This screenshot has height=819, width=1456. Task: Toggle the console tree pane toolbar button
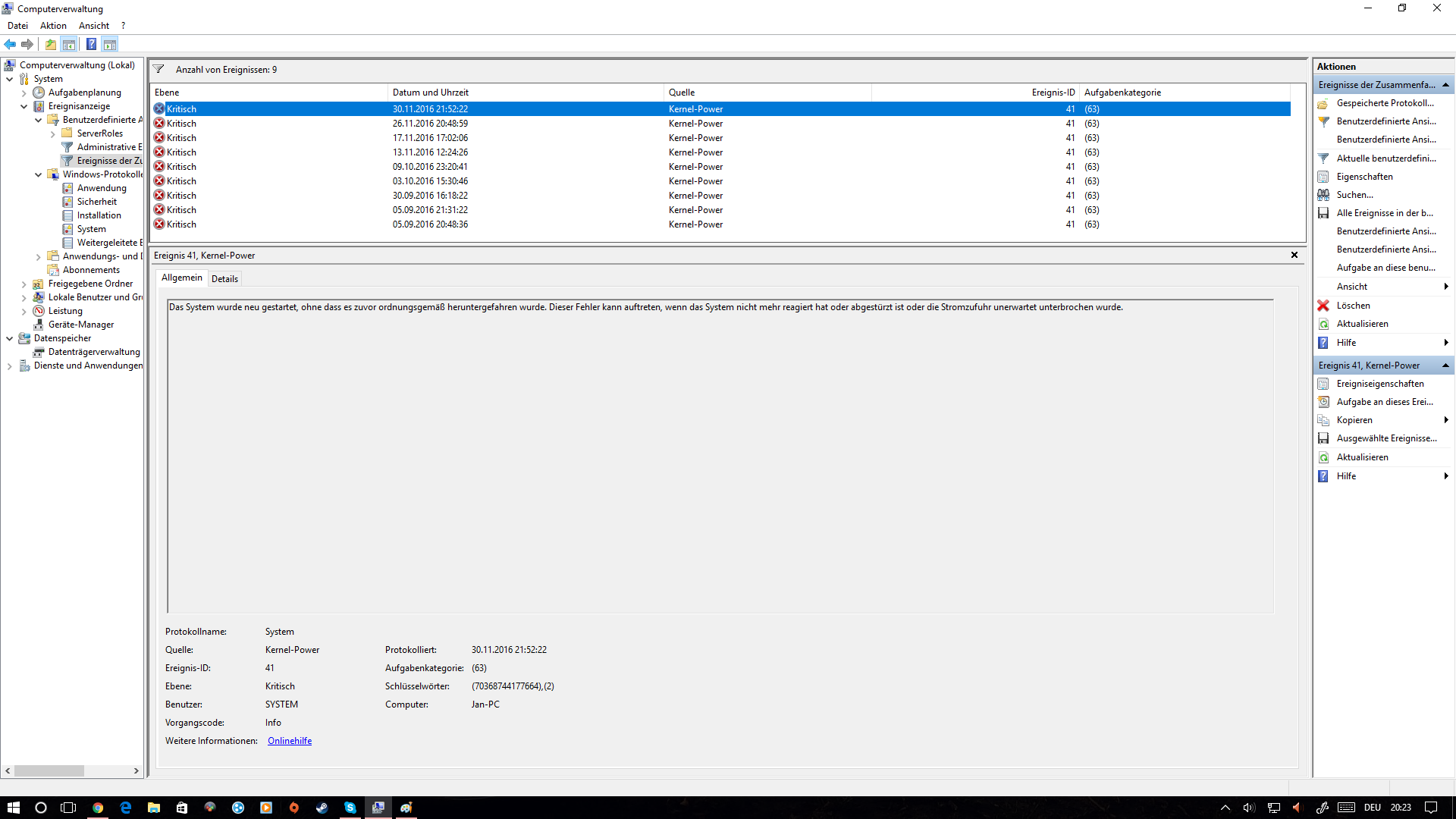click(69, 44)
